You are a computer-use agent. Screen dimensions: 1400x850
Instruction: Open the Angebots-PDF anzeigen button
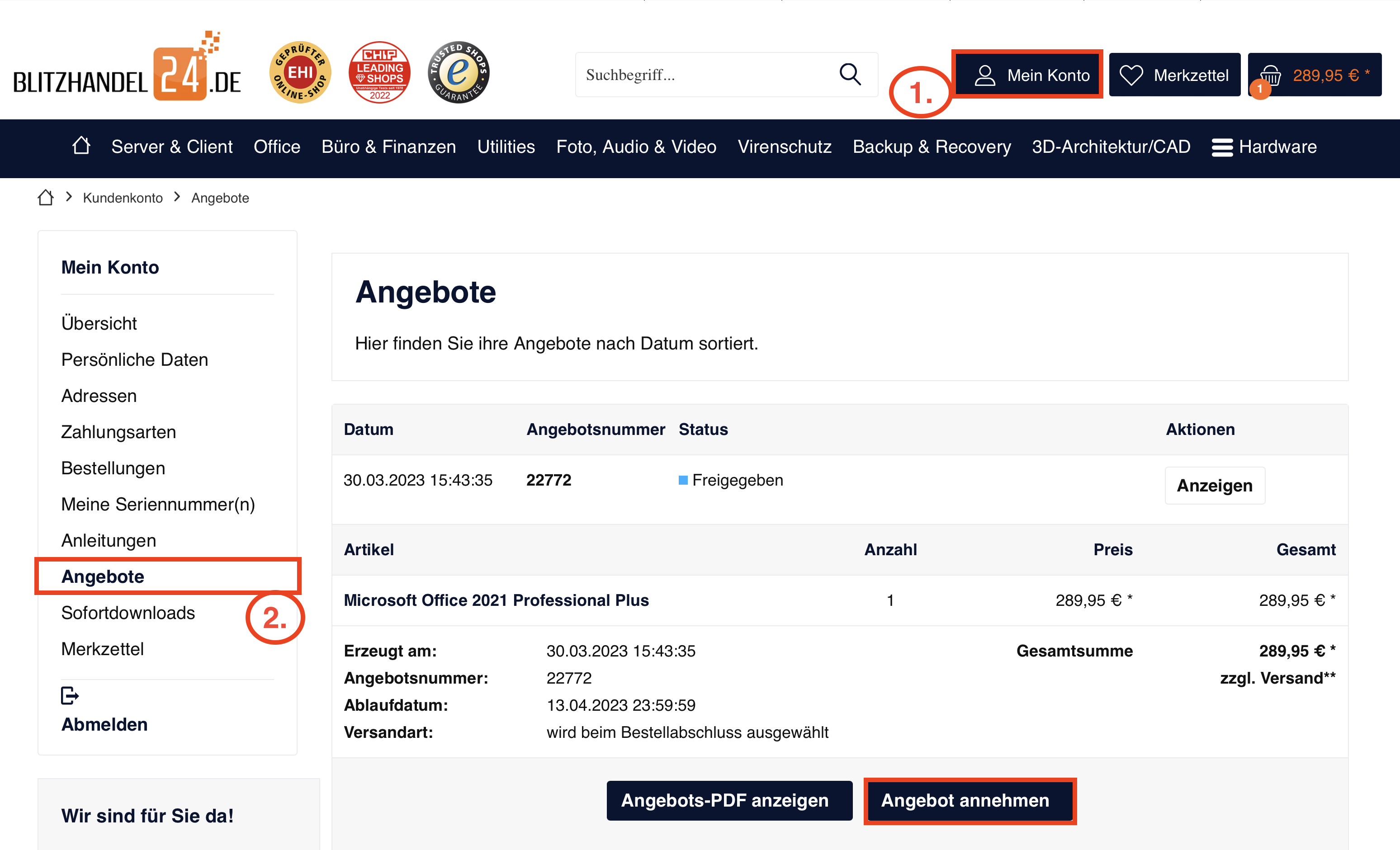[x=729, y=801]
